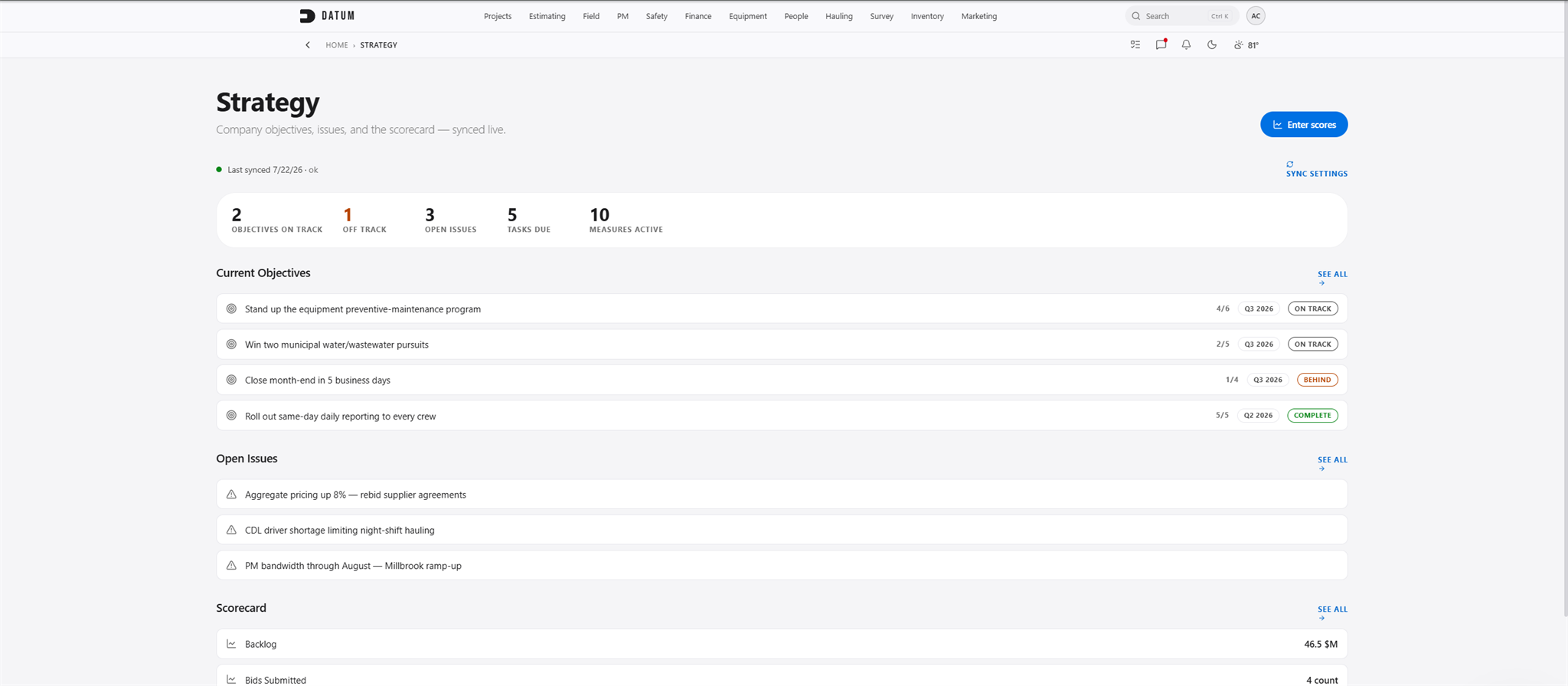
Task: Open the chat messages icon
Action: click(x=1161, y=44)
